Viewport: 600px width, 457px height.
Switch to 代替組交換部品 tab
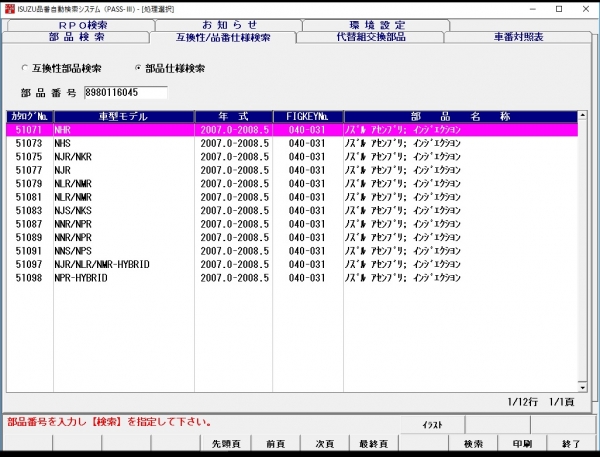point(370,37)
